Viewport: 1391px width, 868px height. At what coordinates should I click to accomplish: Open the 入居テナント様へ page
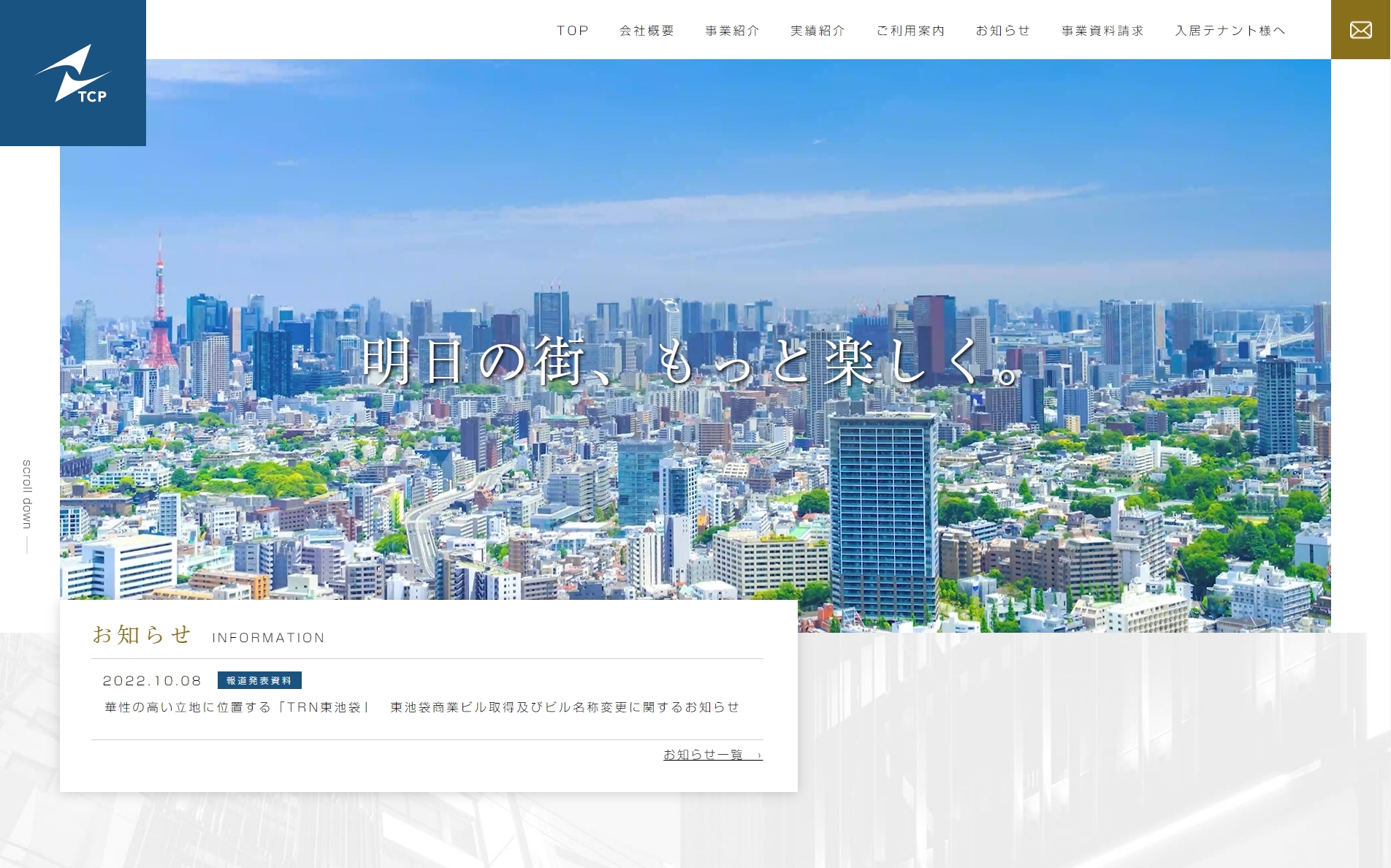tap(1230, 30)
